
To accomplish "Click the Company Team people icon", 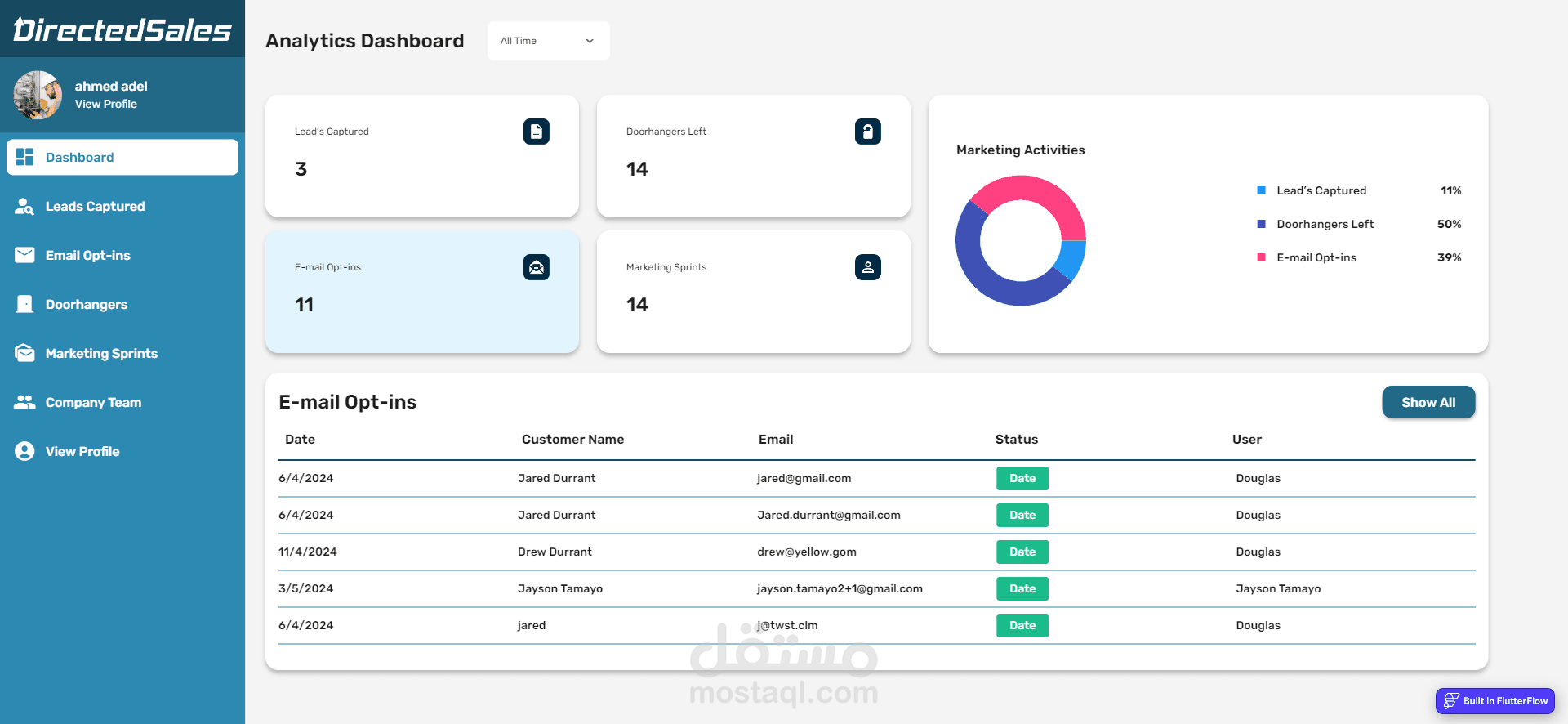I will tap(24, 402).
